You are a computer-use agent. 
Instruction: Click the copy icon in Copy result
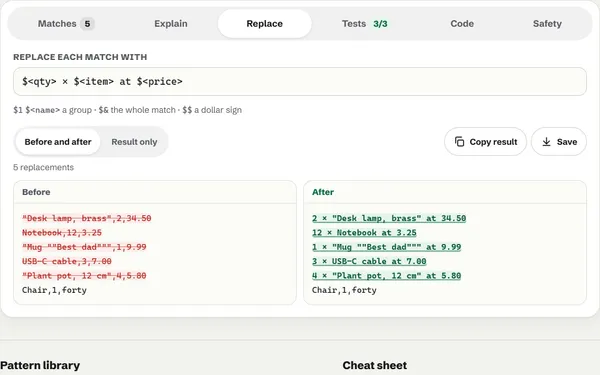point(459,142)
